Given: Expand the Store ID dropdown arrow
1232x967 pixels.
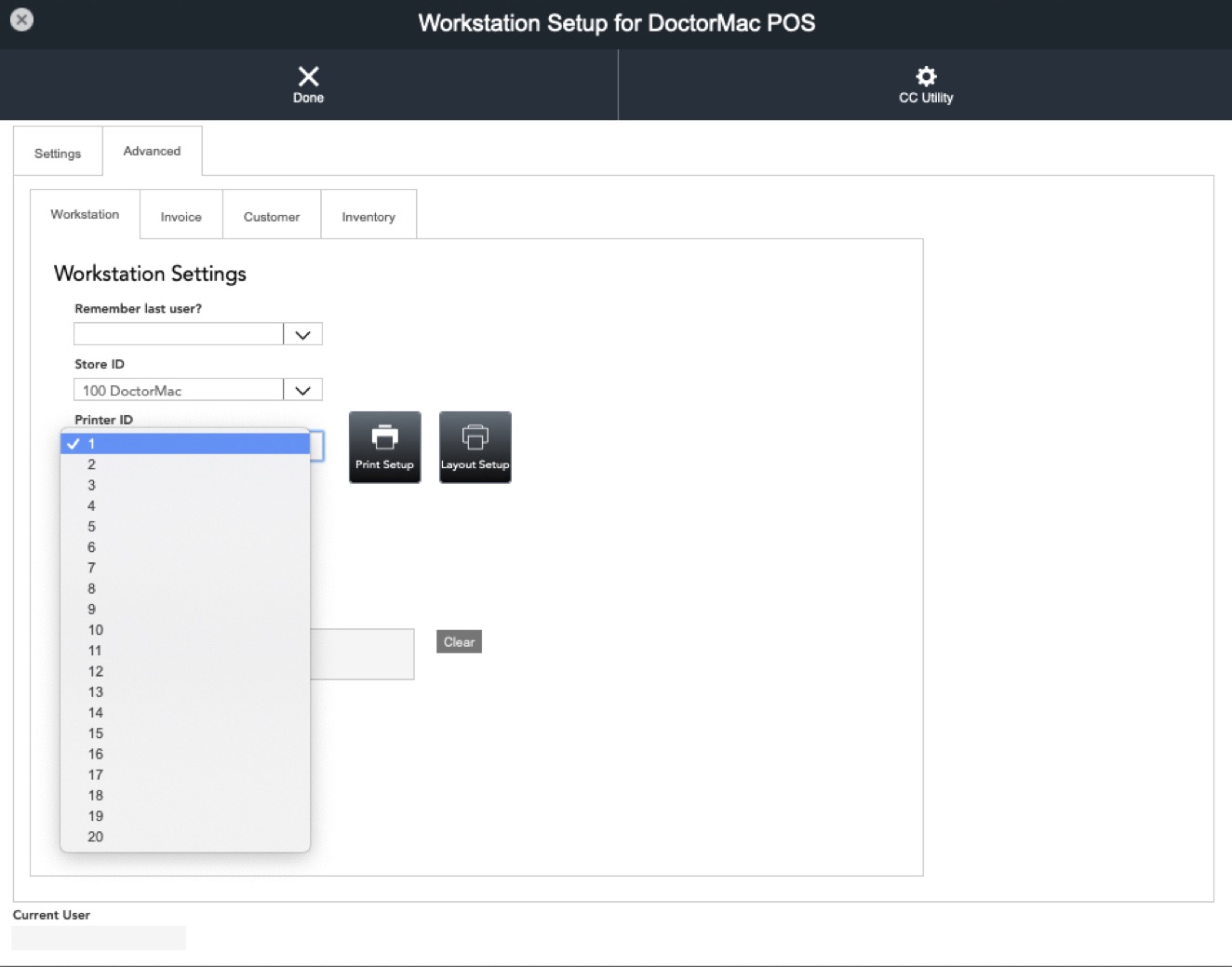Looking at the screenshot, I should [302, 390].
